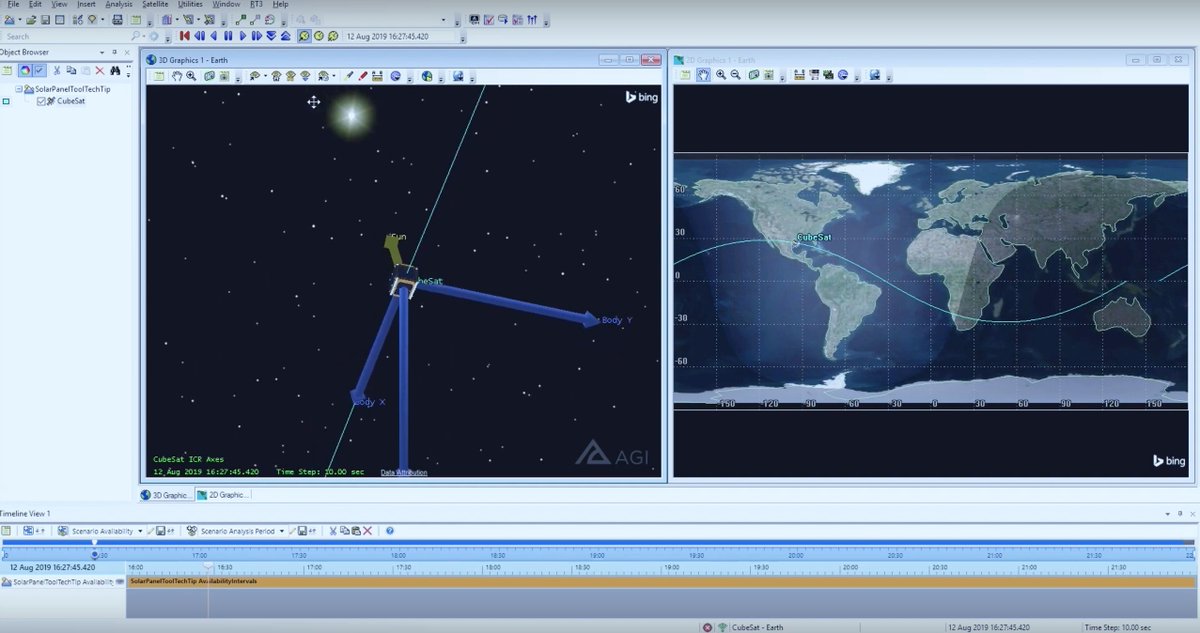This screenshot has height=633, width=1200.
Task: Save the scenario with Save icon
Action: [46, 19]
